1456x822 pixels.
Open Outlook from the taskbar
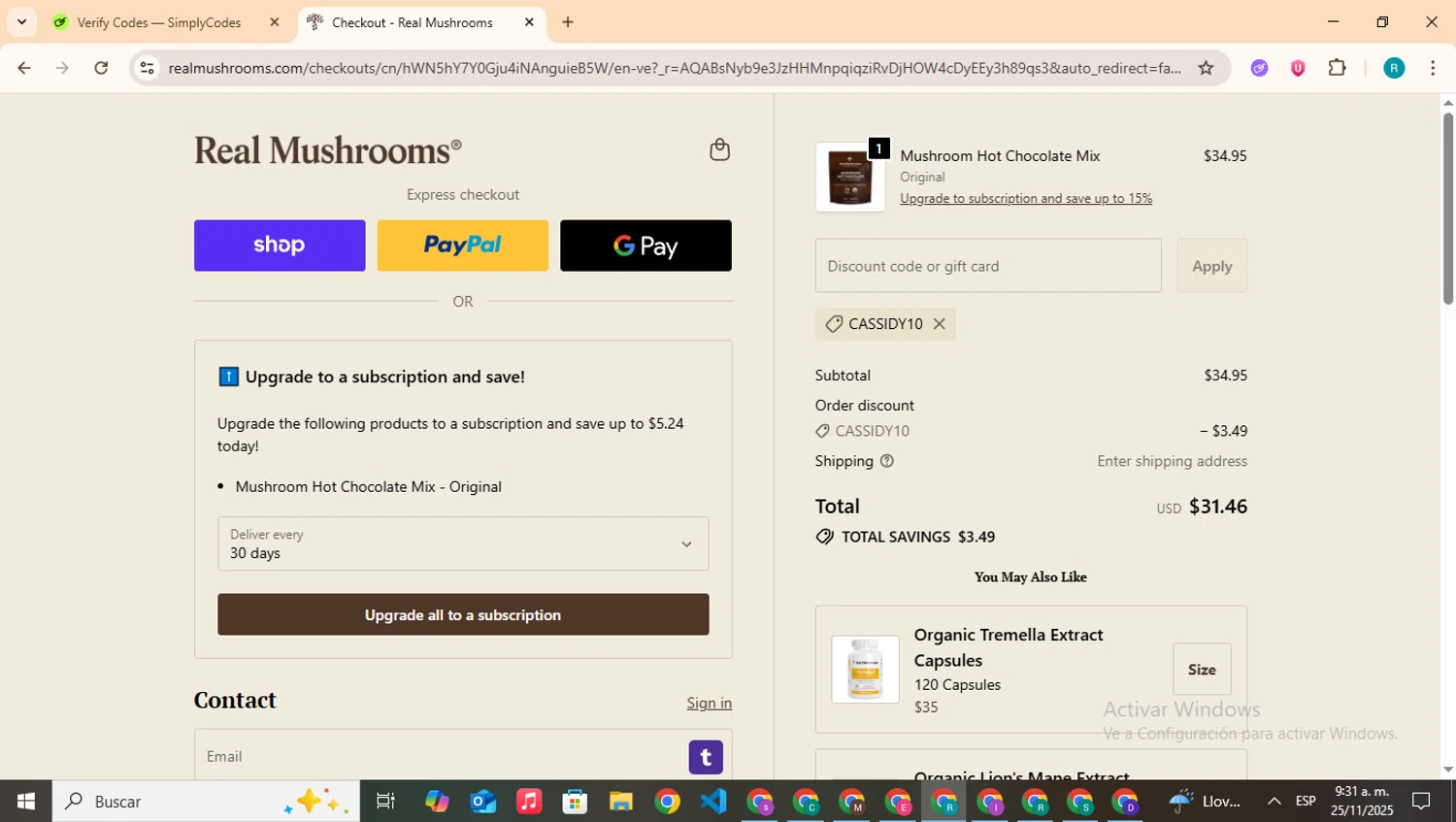(483, 802)
